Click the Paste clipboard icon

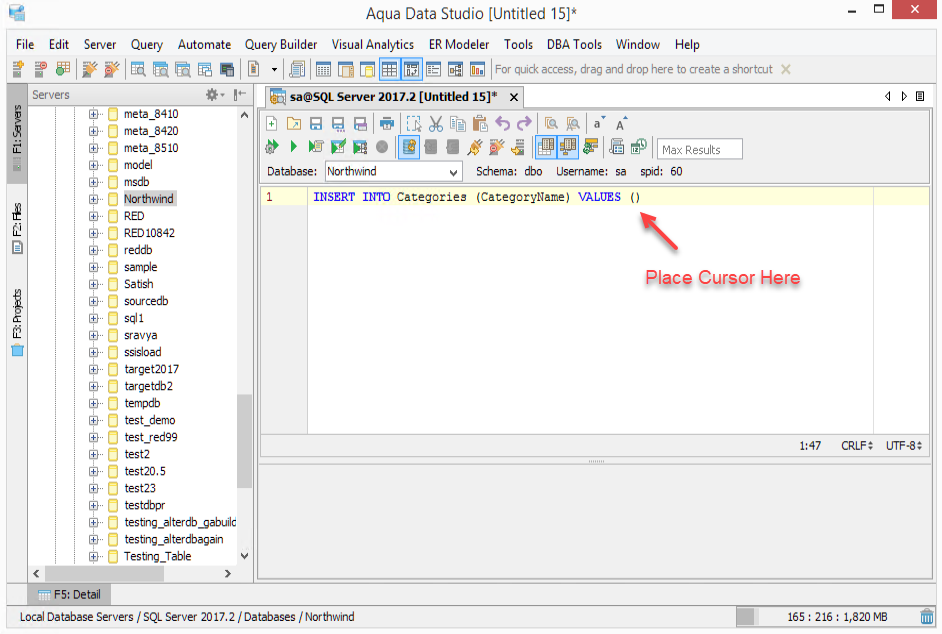coord(480,124)
